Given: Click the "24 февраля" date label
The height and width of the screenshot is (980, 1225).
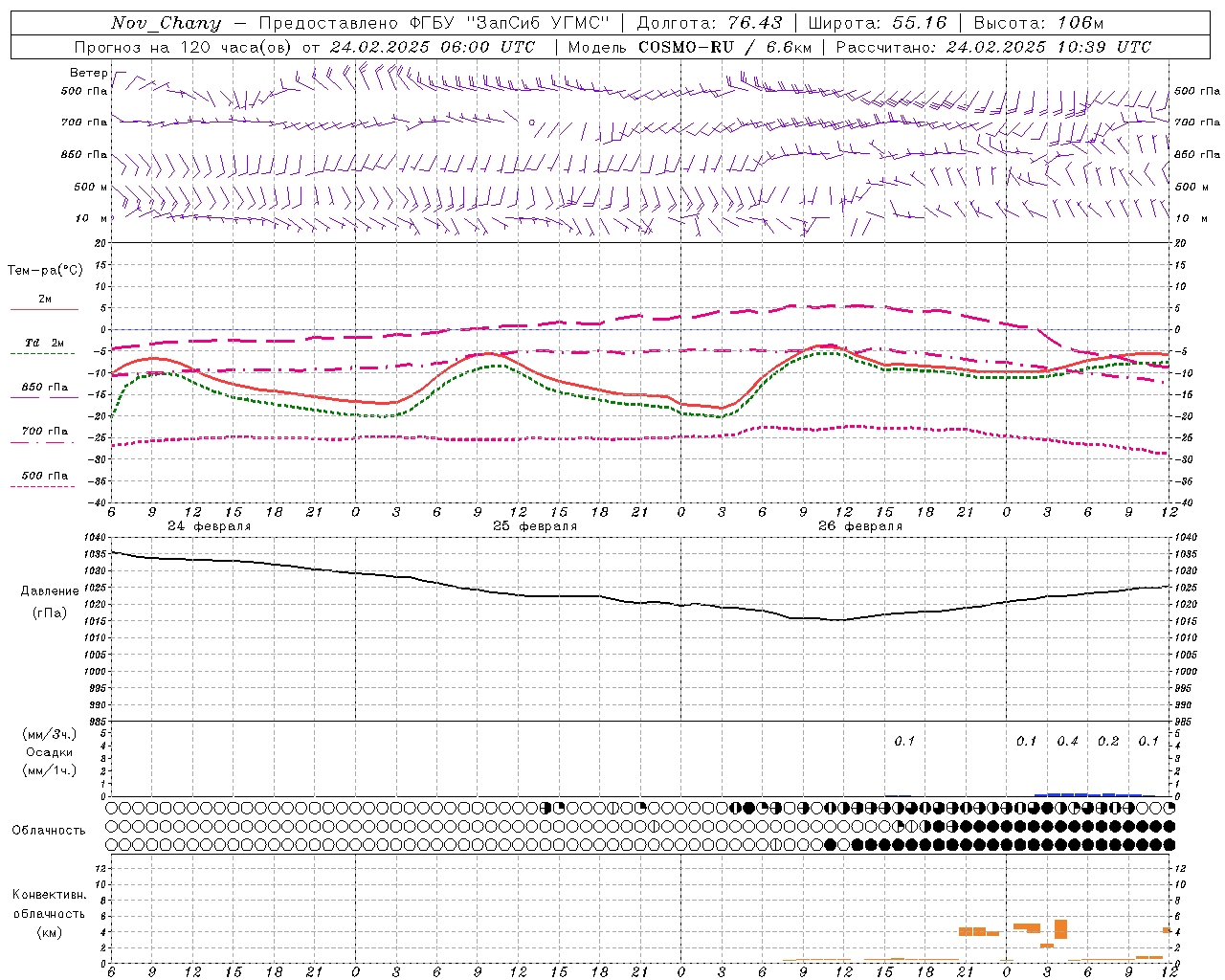Looking at the screenshot, I should click(x=210, y=526).
